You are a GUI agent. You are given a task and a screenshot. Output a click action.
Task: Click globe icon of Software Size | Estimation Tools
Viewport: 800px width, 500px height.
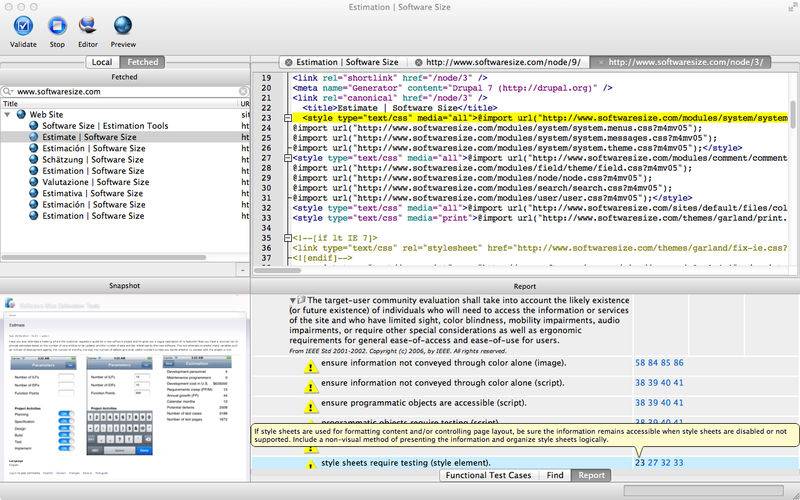click(x=34, y=126)
